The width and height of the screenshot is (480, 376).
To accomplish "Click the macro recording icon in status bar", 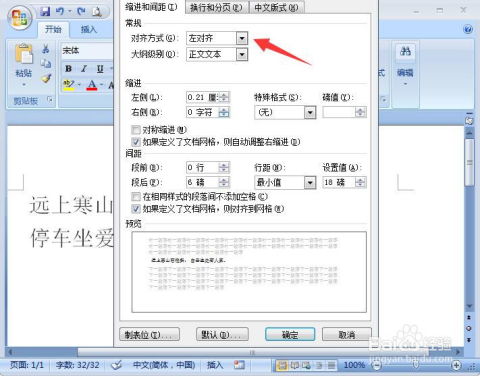I will 239,365.
